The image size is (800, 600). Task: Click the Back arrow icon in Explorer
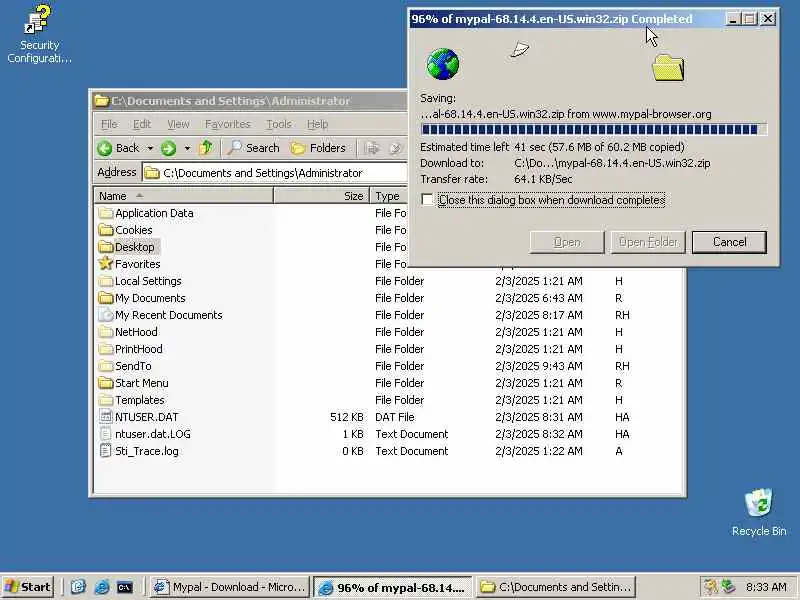(x=105, y=148)
